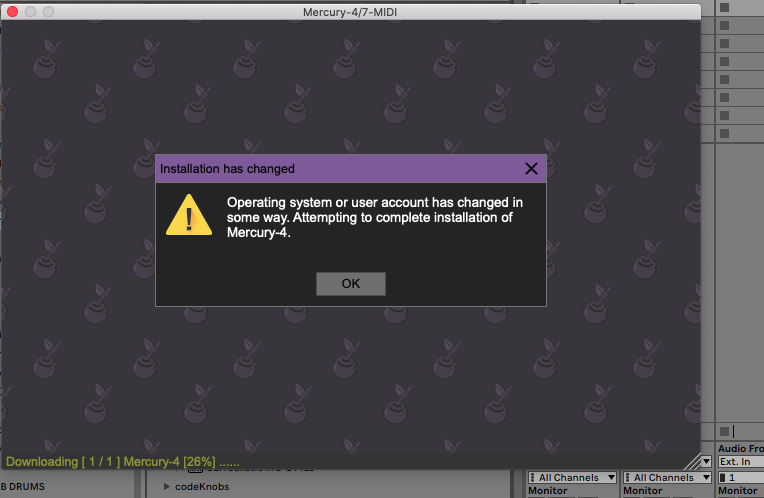This screenshot has width=764, height=498.
Task: Click the 'Audio From' label in Ableton
Action: point(741,448)
